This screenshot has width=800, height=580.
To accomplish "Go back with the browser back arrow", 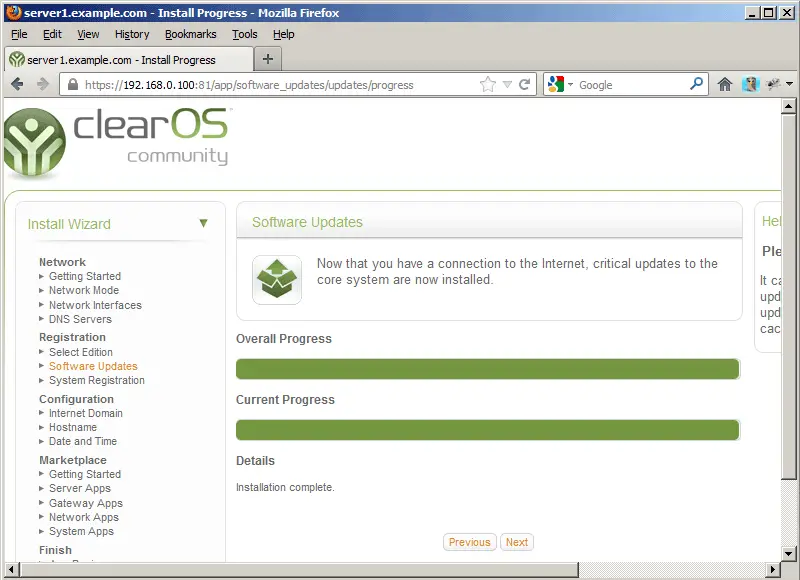I will [x=17, y=84].
